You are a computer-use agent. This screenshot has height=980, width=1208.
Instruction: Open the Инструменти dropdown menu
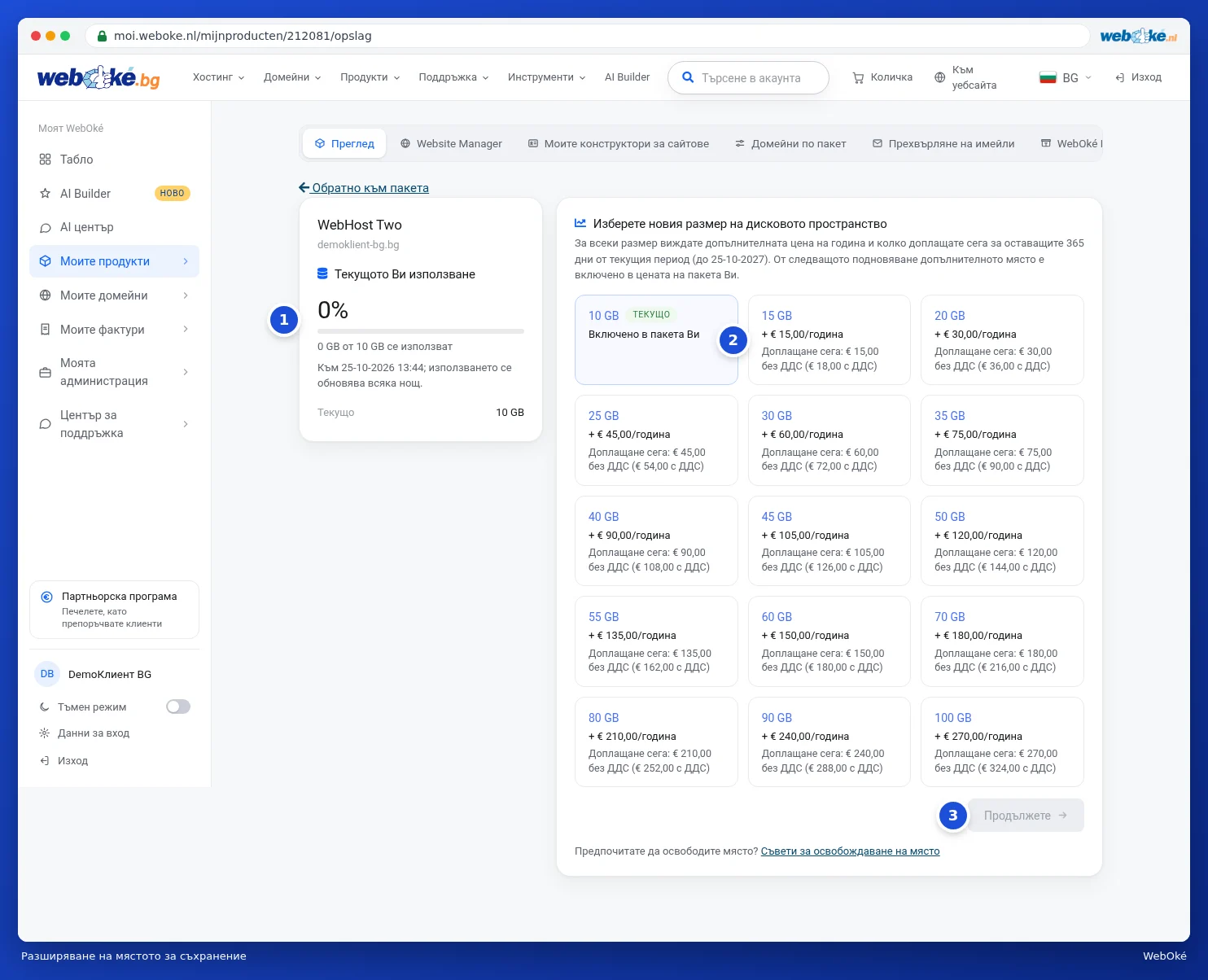click(546, 77)
